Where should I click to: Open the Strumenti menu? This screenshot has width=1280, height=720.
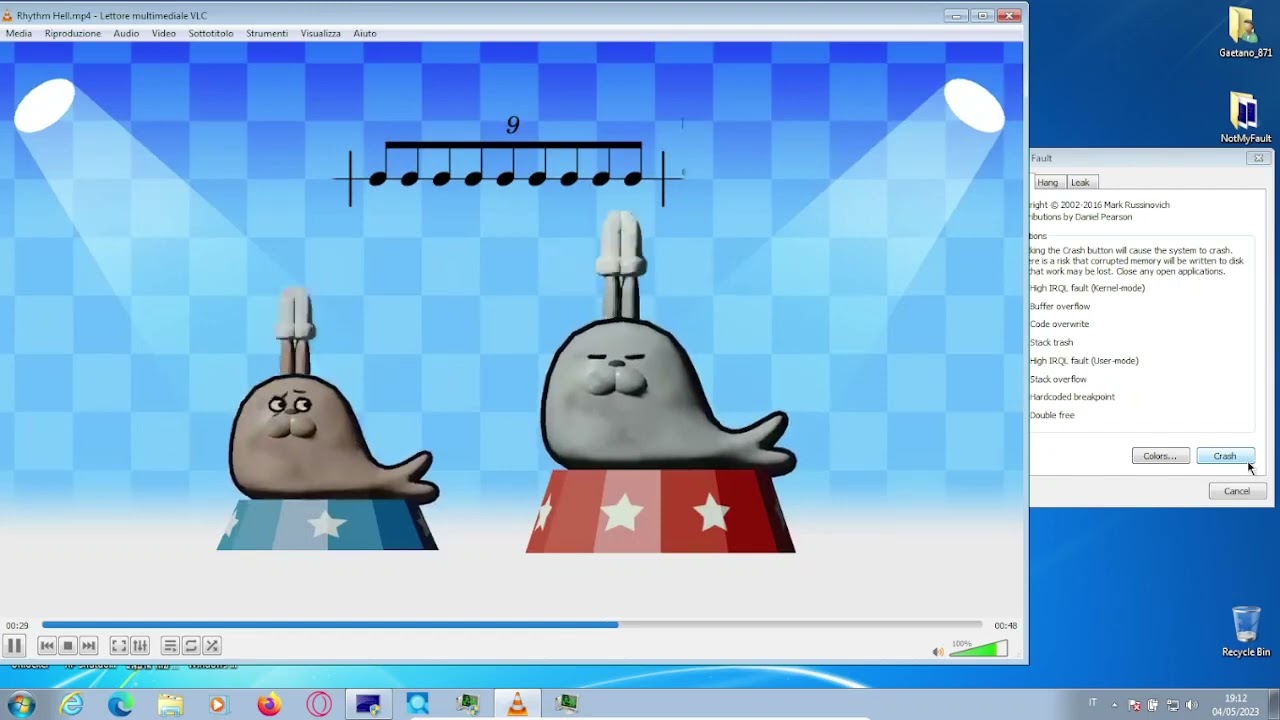(x=267, y=33)
